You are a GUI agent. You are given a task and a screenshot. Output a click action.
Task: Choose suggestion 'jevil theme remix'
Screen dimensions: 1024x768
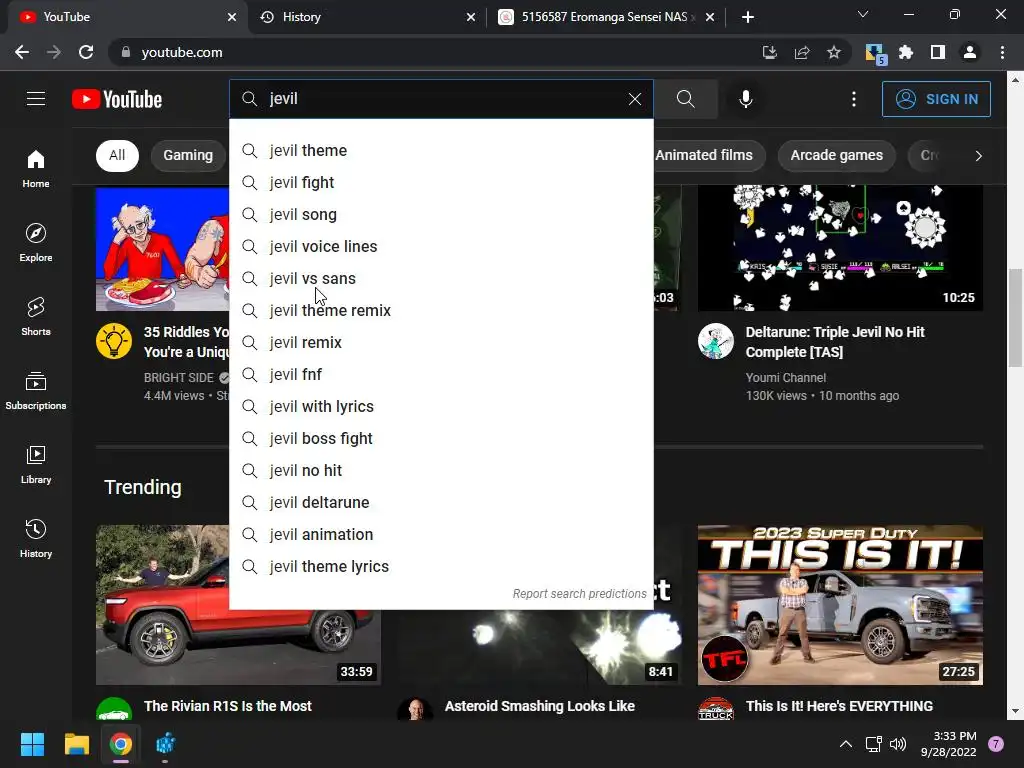pos(441,310)
